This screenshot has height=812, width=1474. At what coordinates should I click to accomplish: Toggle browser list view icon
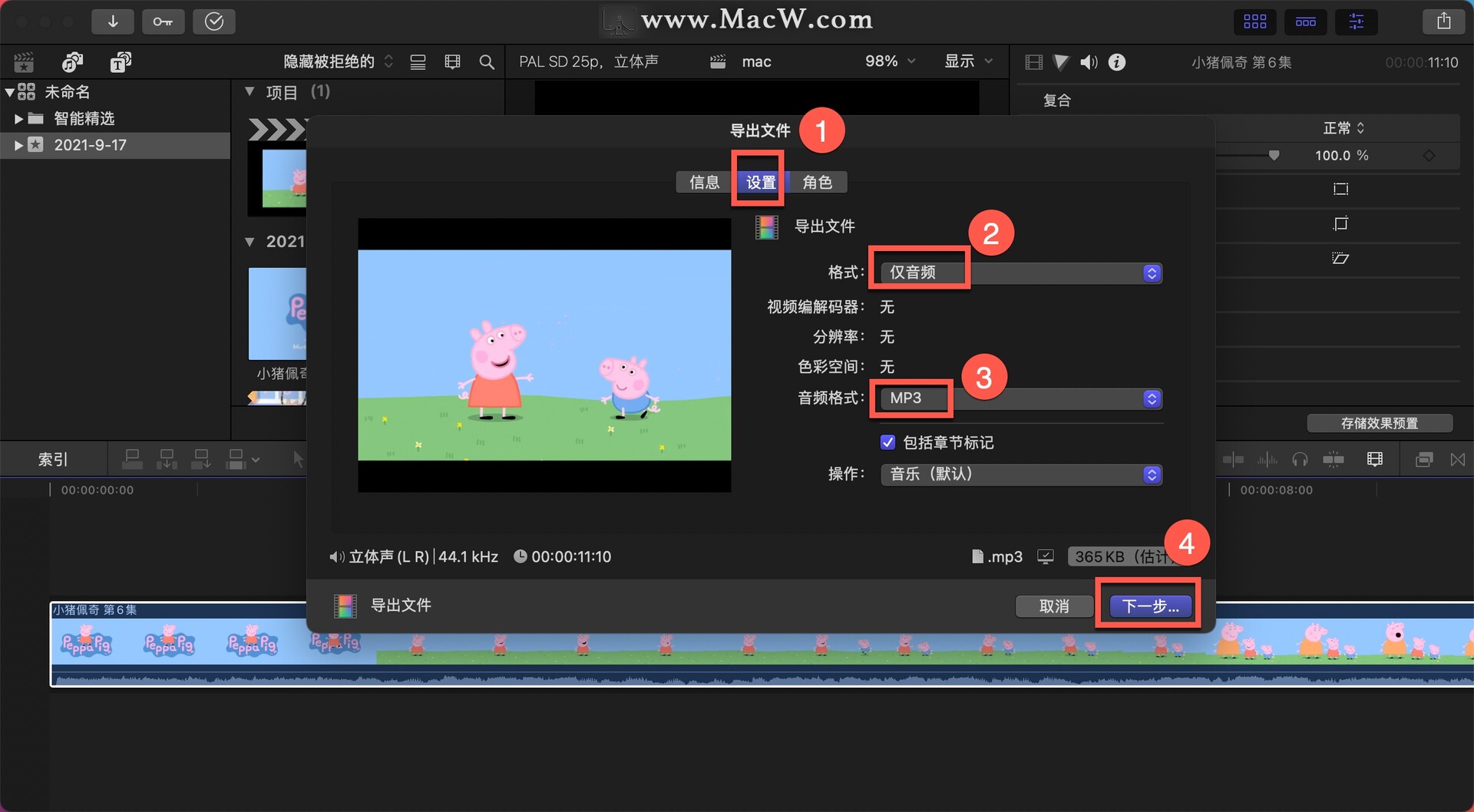[418, 62]
